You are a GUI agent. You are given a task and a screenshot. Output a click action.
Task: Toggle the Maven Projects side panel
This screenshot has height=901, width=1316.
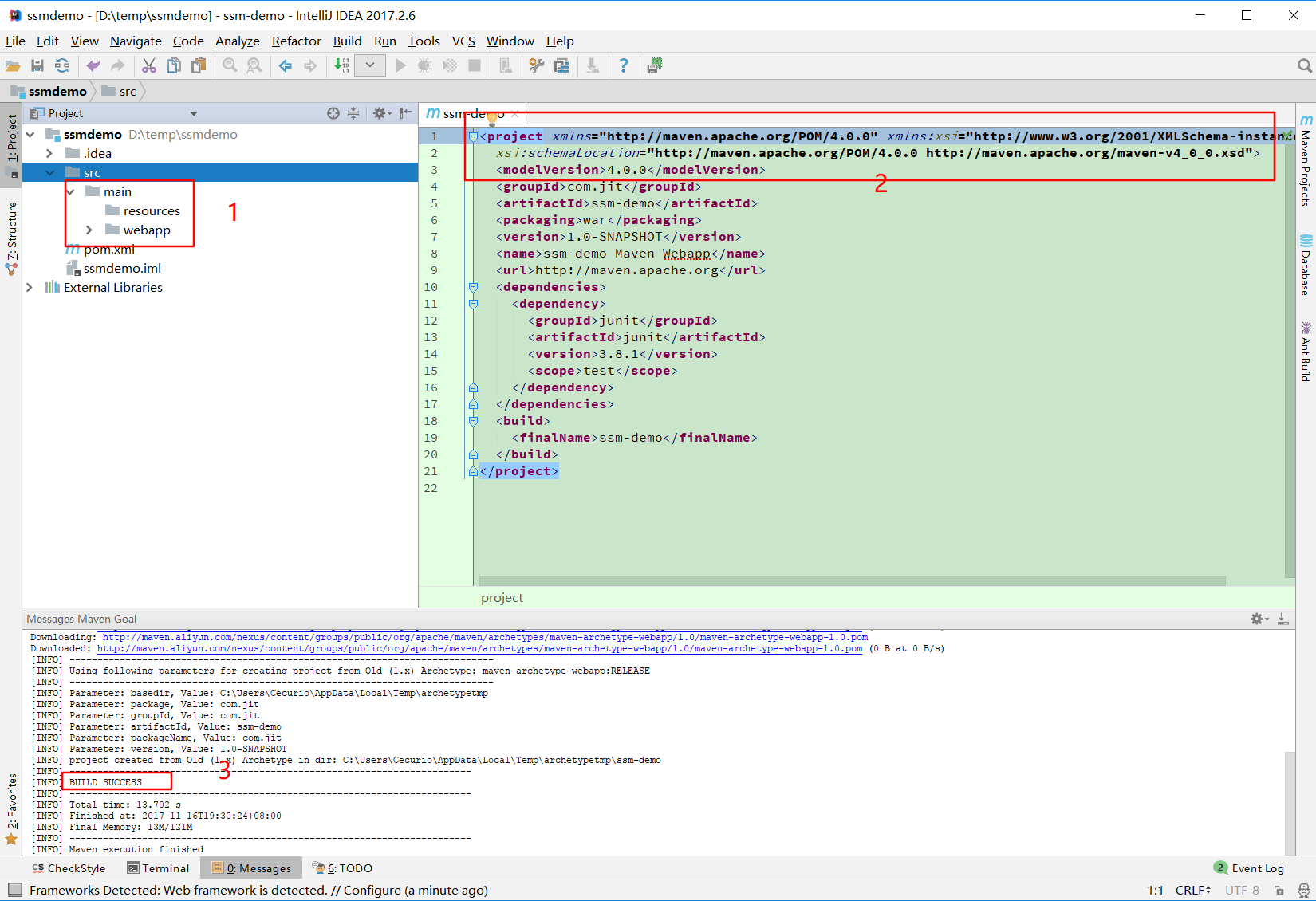click(1306, 160)
